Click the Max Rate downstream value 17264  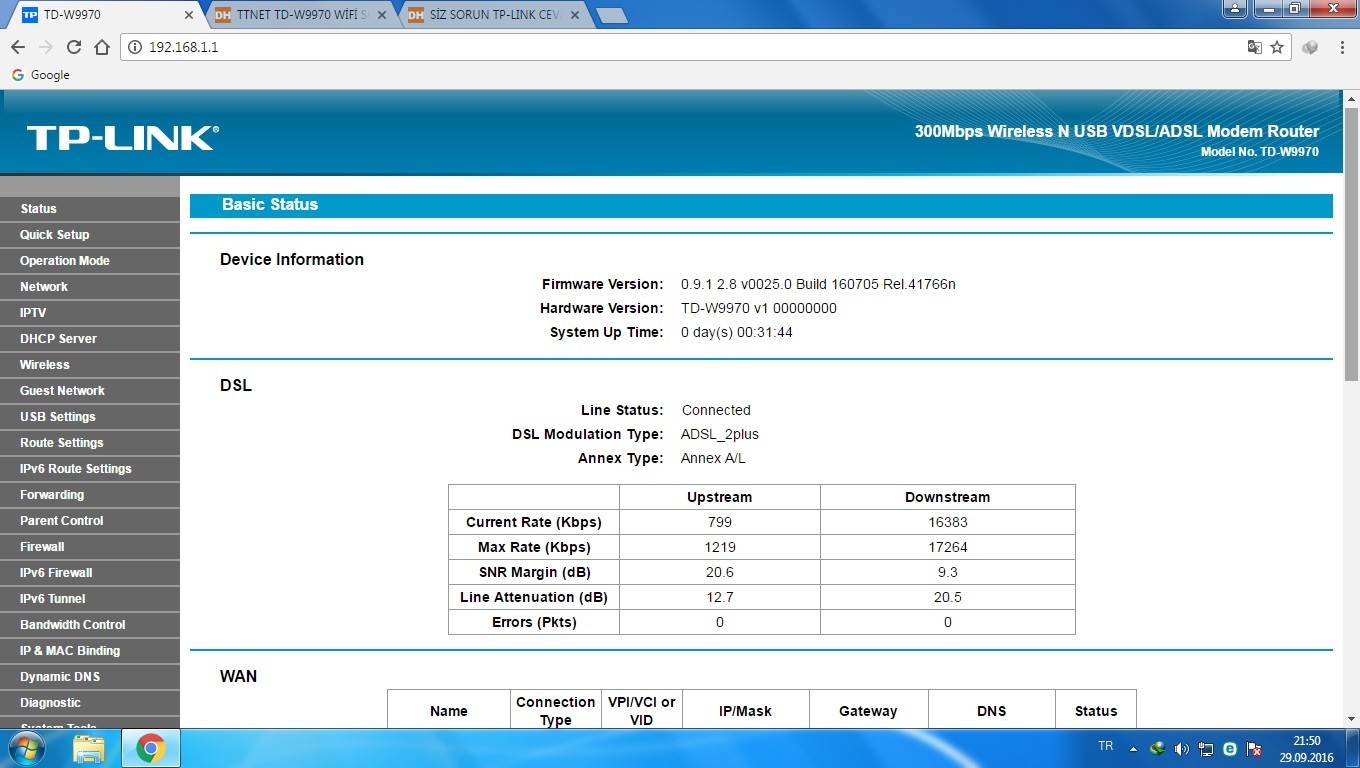point(947,547)
